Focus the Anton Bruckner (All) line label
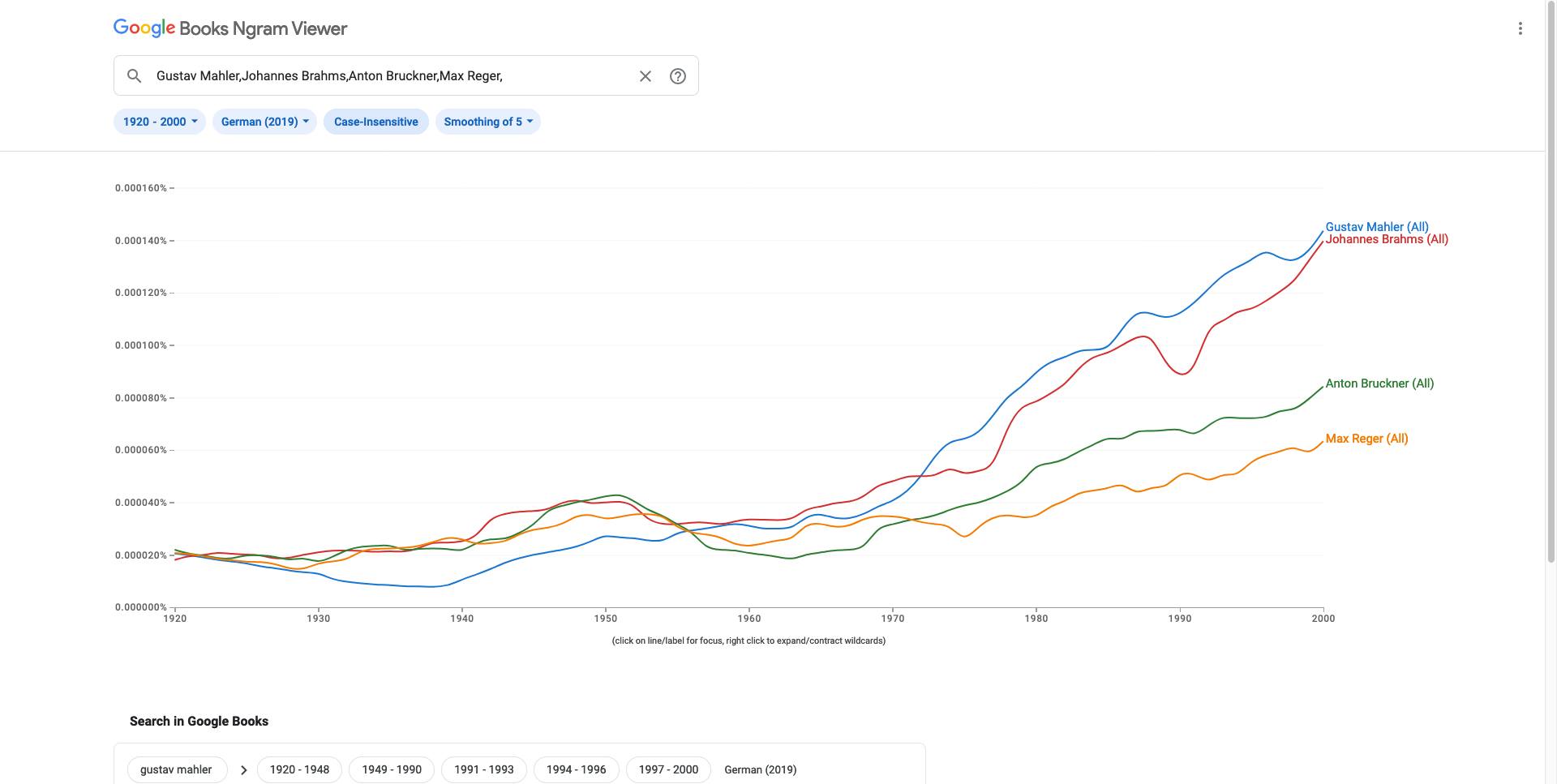This screenshot has height=784, width=1557. point(1379,383)
